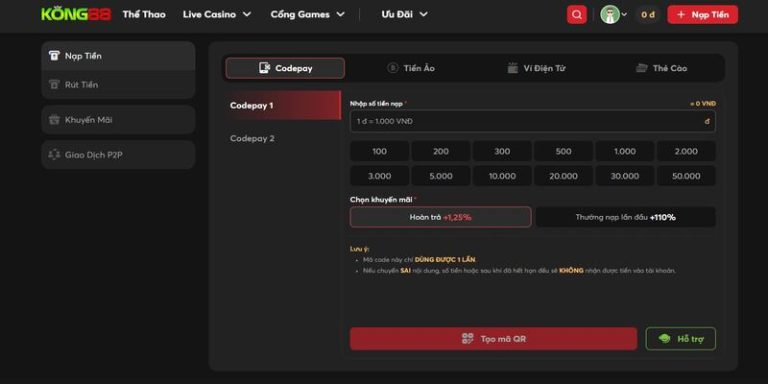This screenshot has height=384, width=768.
Task: Click the KONG88 logo
Action: (76, 14)
